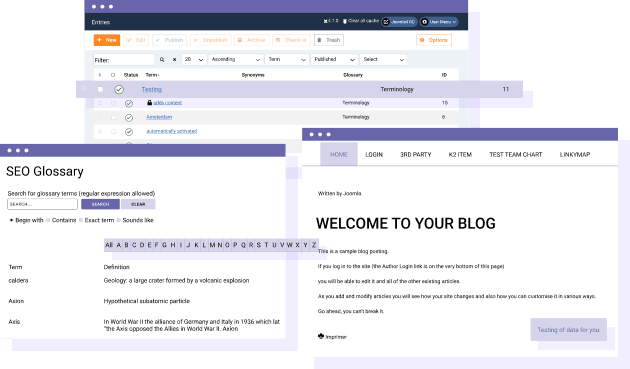Open the LINKYMAP menu item
The height and width of the screenshot is (369, 630).
575,154
